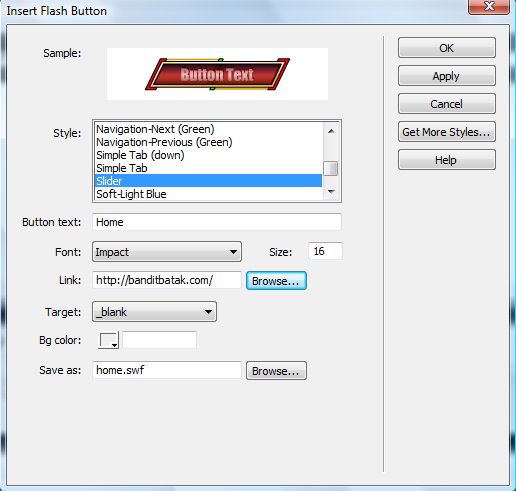Open the Target dropdown showing _blank
The width and height of the screenshot is (516, 491).
154,312
